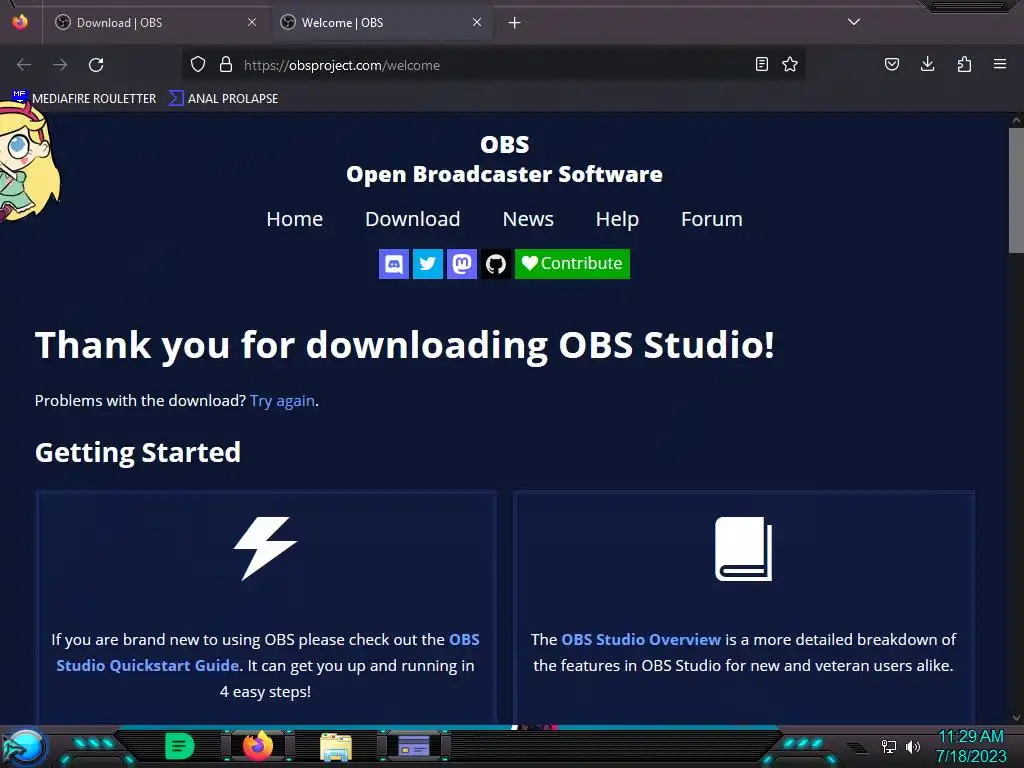Click the lightning bolt quickstart icon
The image size is (1024, 768).
(265, 549)
